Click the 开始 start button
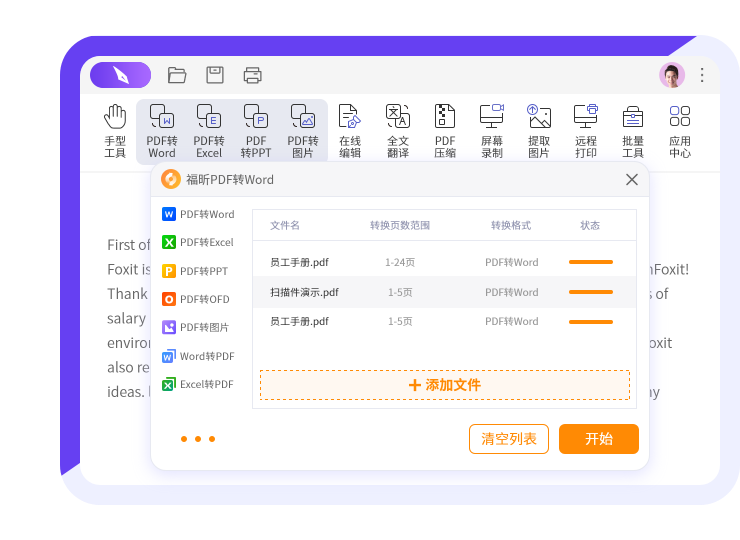Screen dimensions: 740x540 (x=599, y=439)
